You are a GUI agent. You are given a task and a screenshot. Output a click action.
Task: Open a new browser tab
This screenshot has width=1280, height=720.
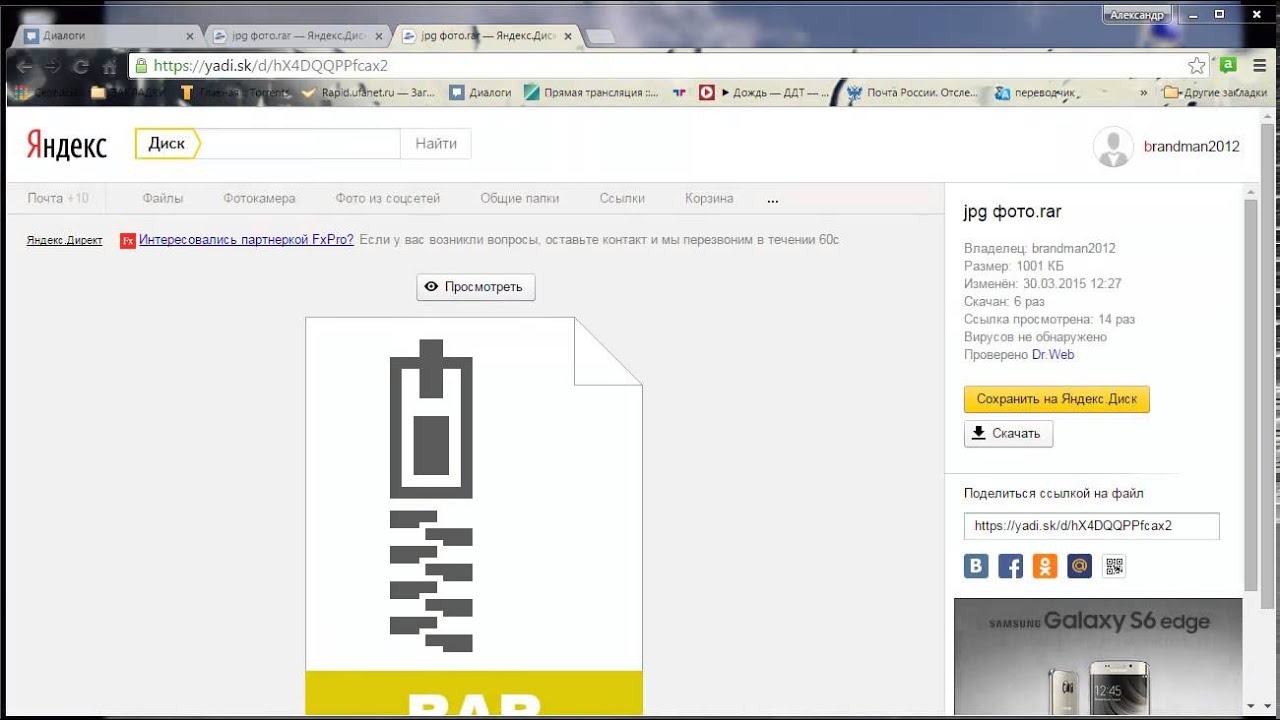(x=600, y=37)
